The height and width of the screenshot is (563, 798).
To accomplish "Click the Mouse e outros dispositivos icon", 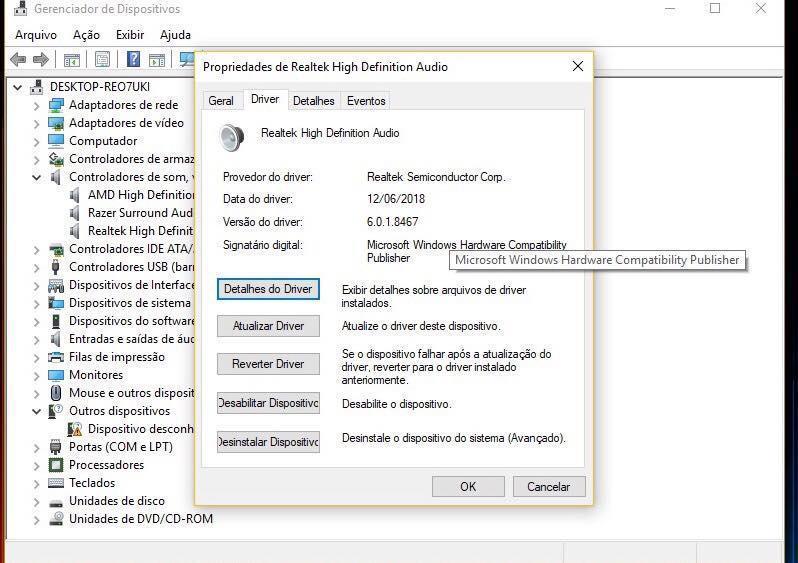I will [56, 393].
